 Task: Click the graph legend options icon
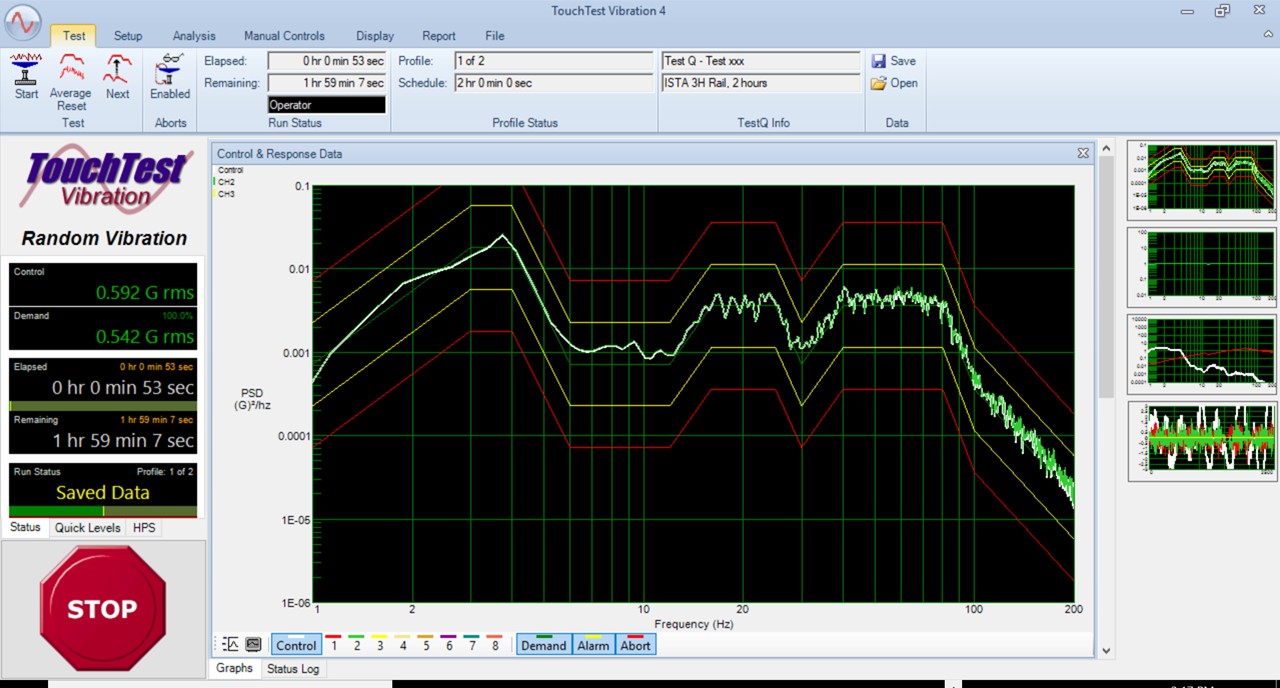(231, 645)
